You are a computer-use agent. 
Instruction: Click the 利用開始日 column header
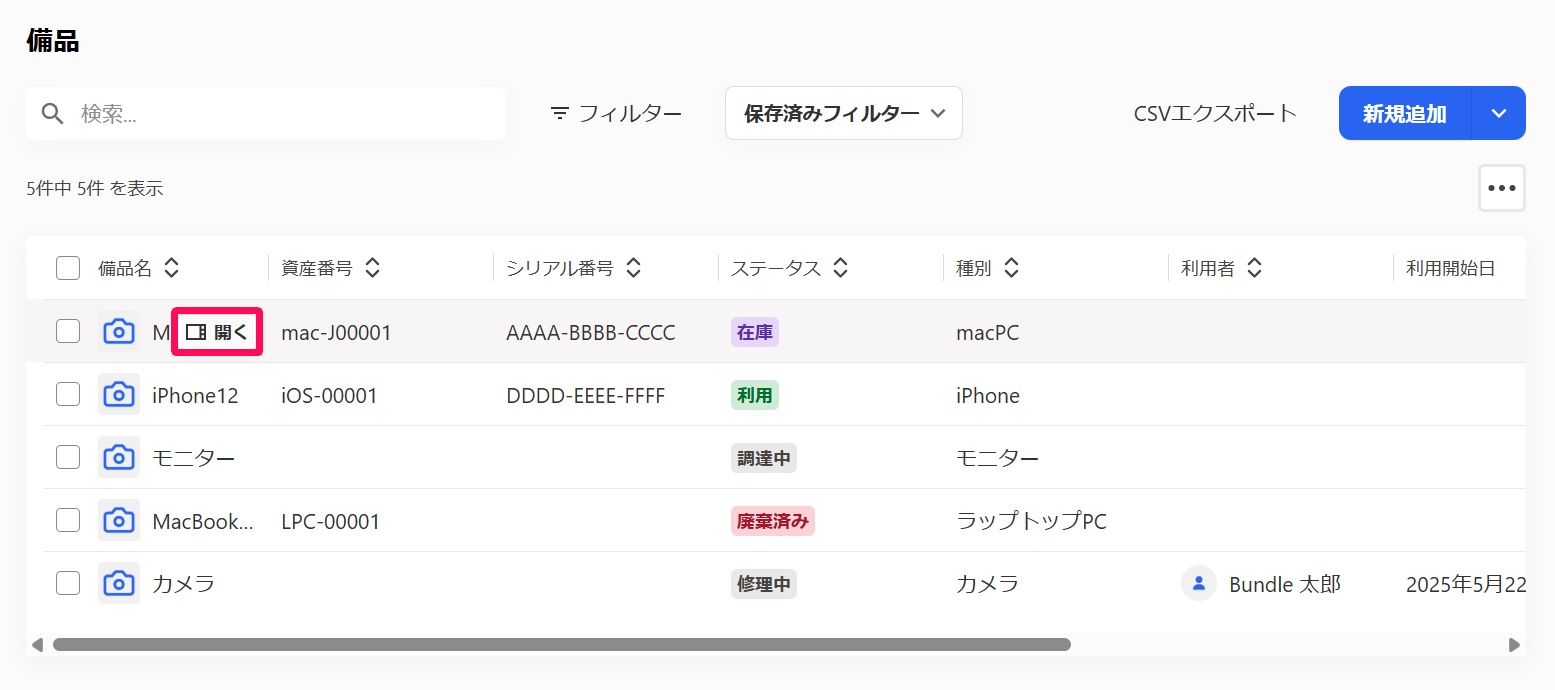coord(1451,267)
